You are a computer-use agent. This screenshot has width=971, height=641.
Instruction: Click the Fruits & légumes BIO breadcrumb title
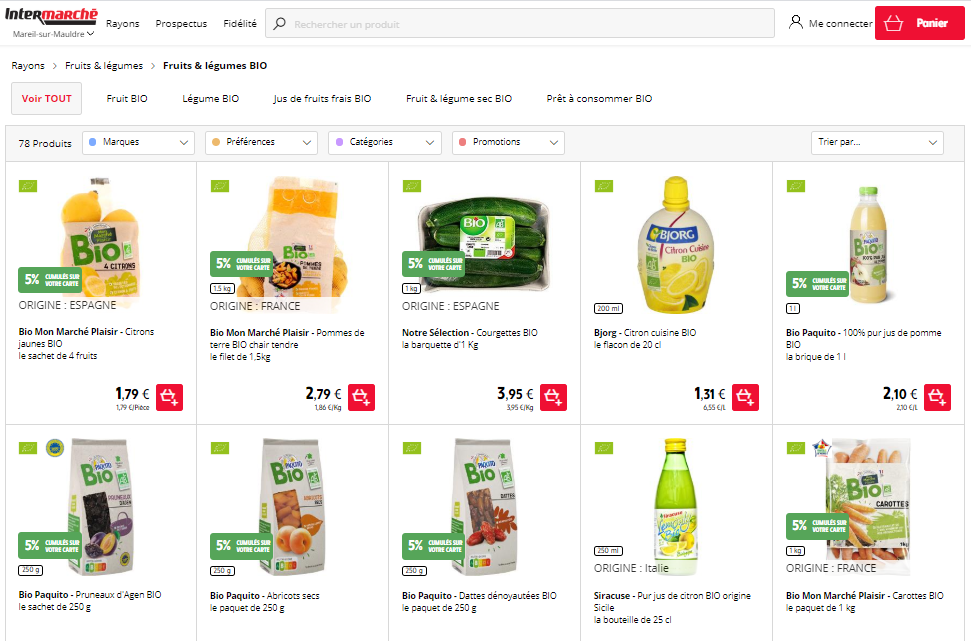[215, 66]
